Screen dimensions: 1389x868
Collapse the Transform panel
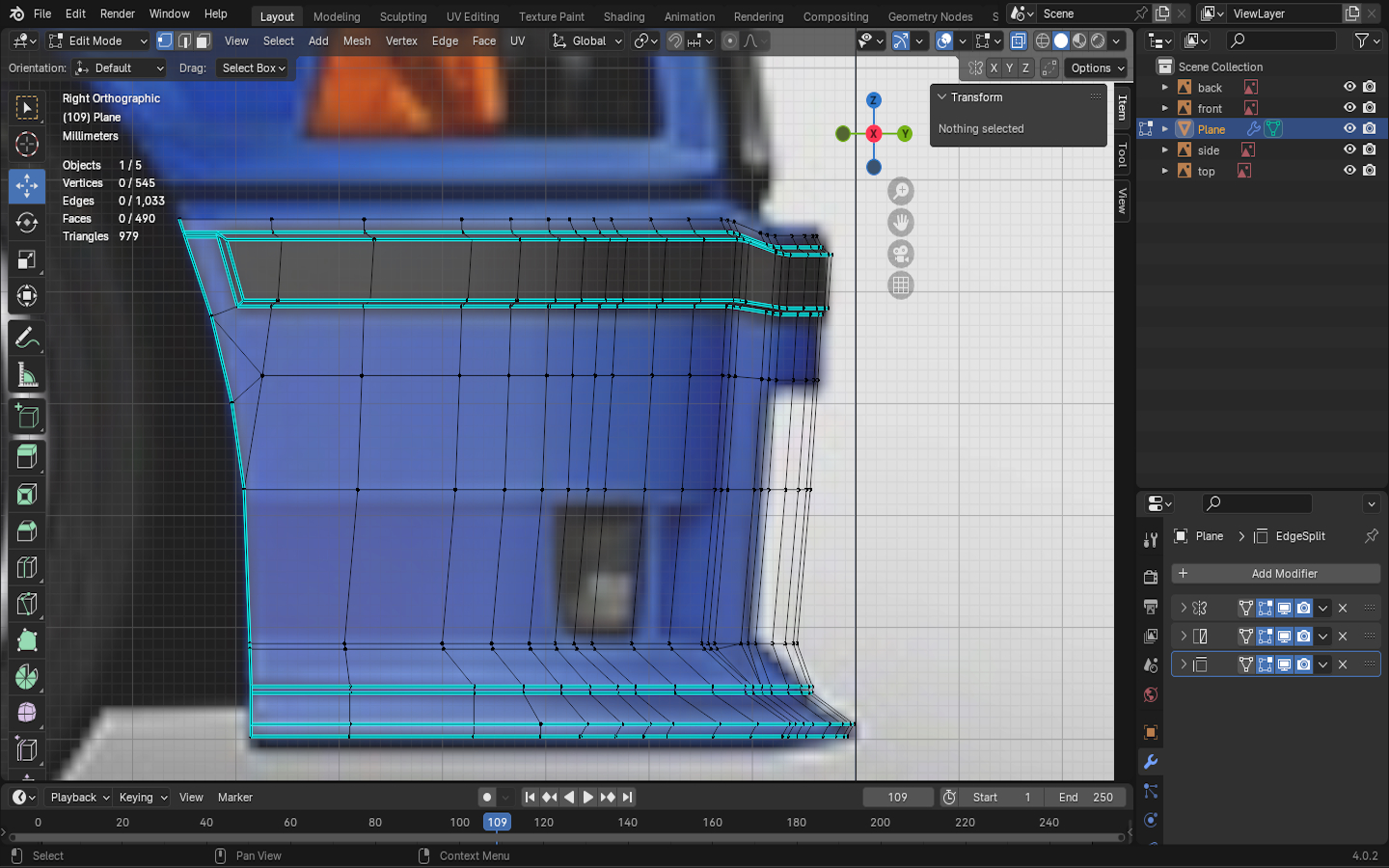click(942, 96)
